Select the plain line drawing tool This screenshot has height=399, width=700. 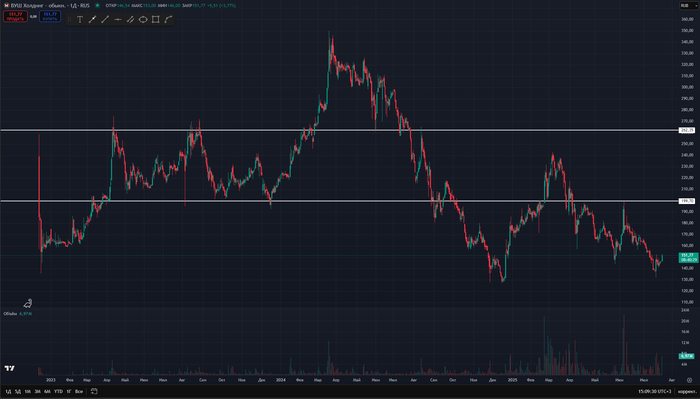tap(105, 20)
